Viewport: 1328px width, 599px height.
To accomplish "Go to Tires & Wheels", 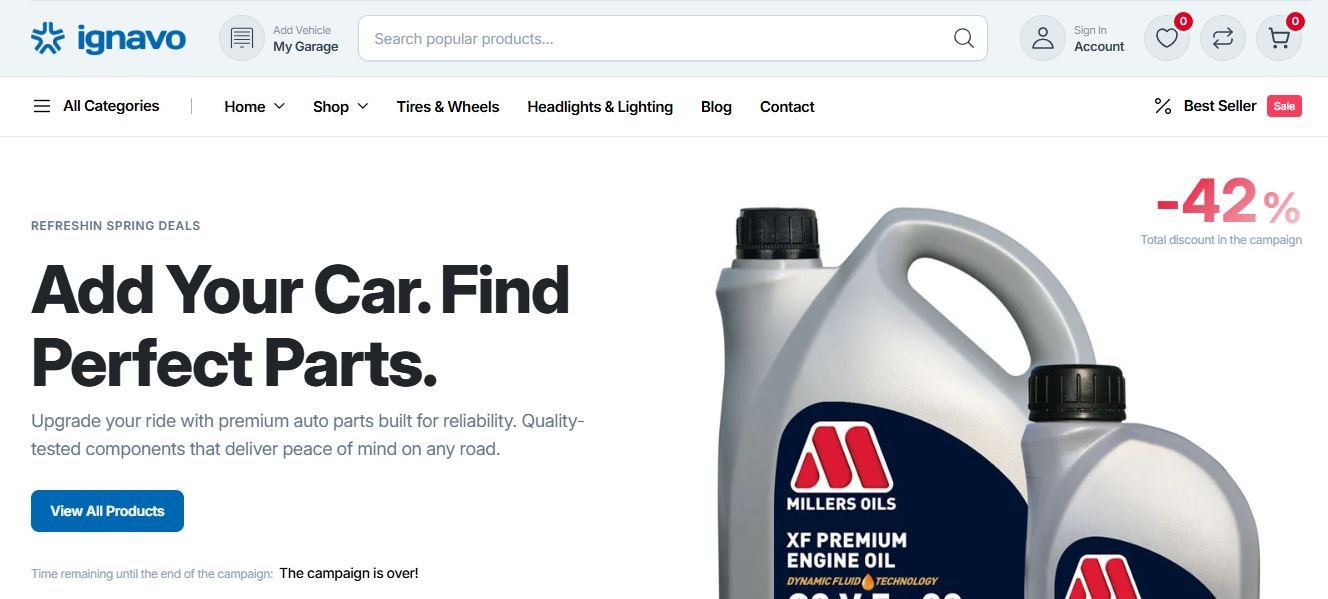I will click(447, 106).
